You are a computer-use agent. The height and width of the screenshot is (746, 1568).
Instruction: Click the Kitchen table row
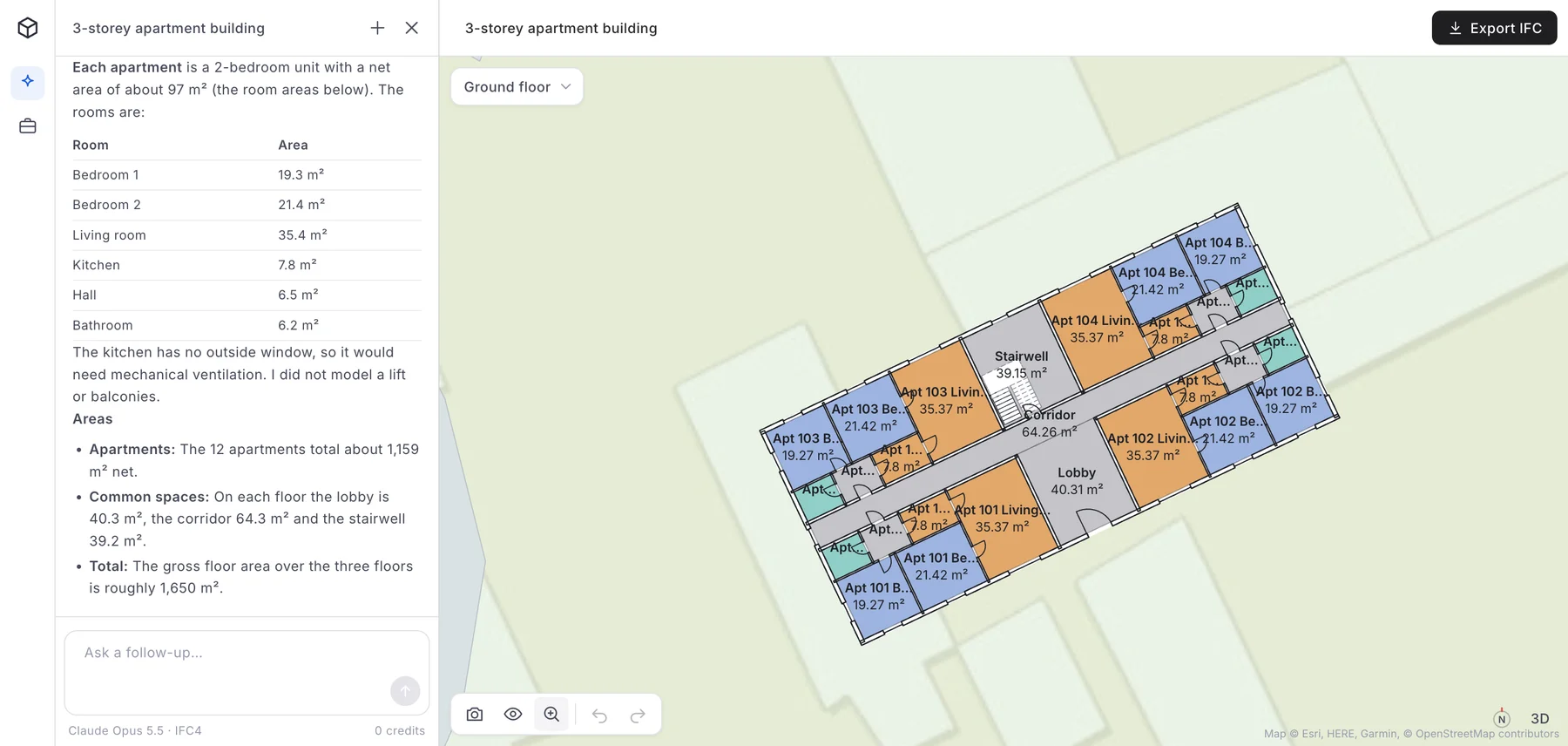pos(247,265)
